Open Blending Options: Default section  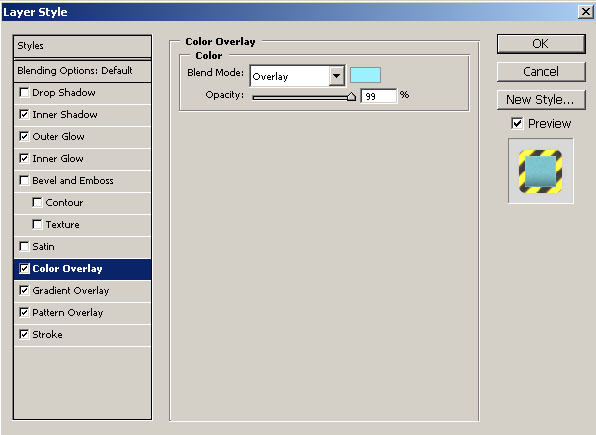(x=82, y=71)
